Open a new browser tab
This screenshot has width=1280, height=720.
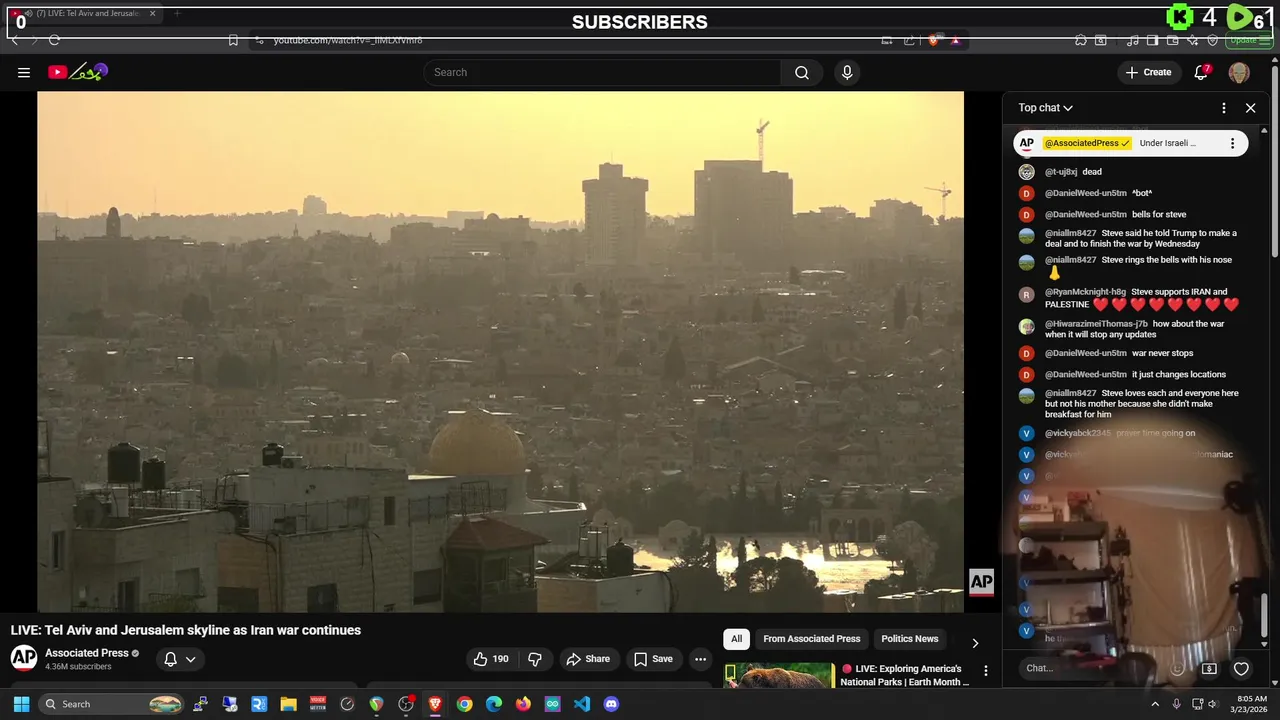(177, 14)
